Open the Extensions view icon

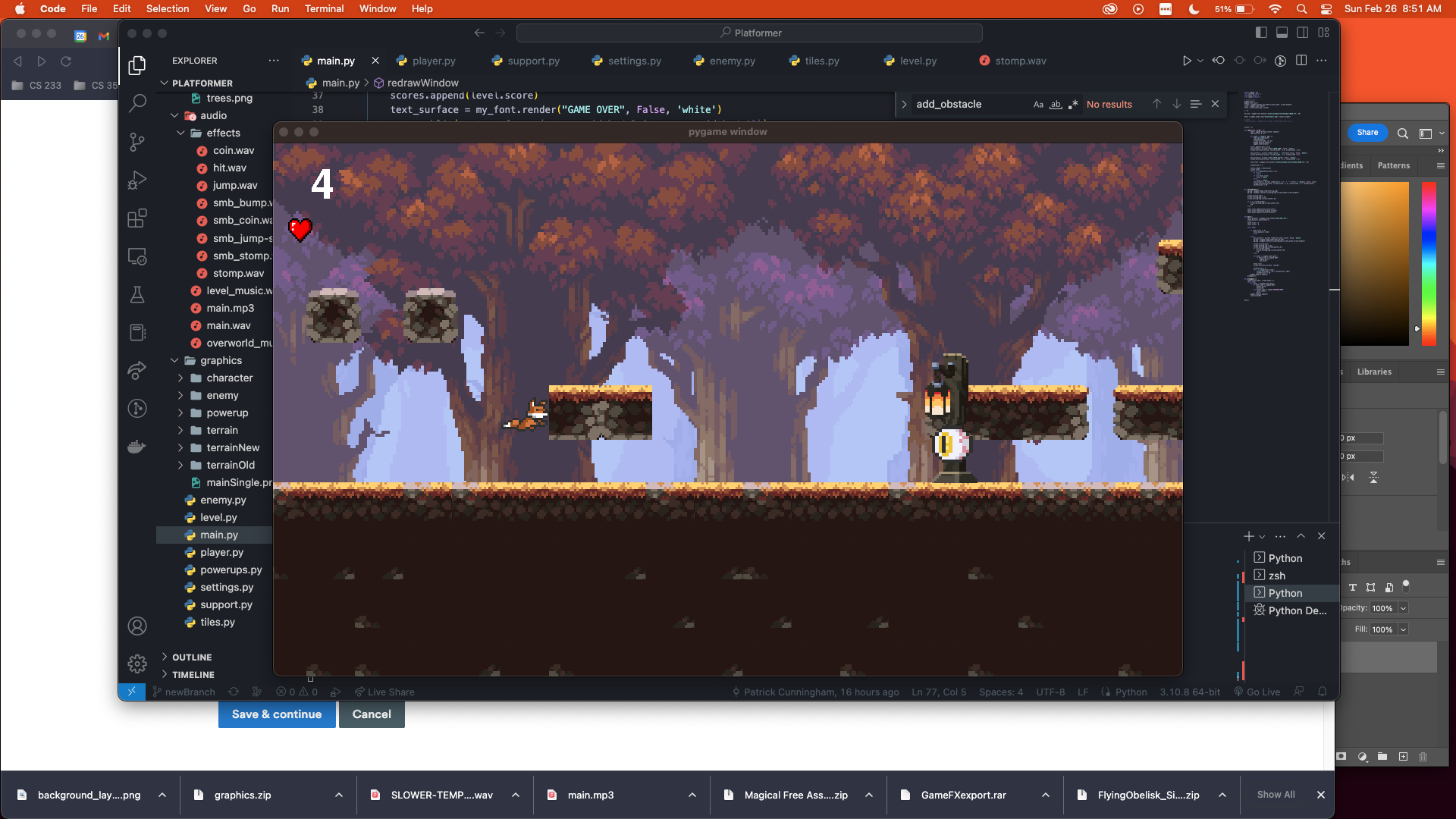(137, 218)
